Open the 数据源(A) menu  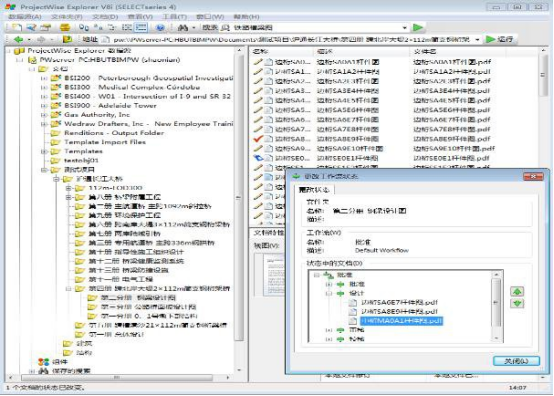click(x=25, y=17)
